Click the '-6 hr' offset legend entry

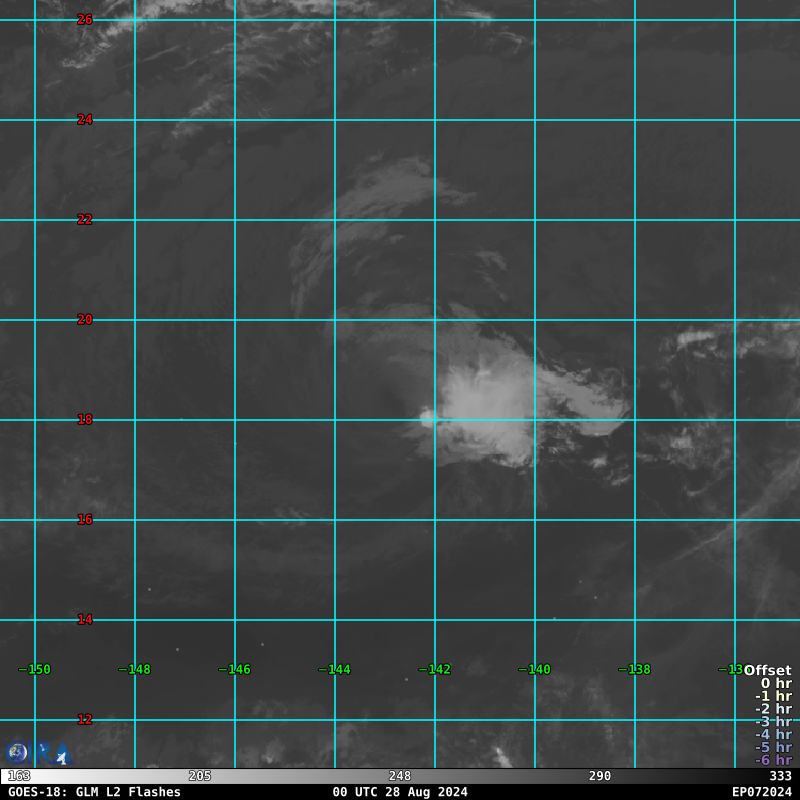click(773, 760)
